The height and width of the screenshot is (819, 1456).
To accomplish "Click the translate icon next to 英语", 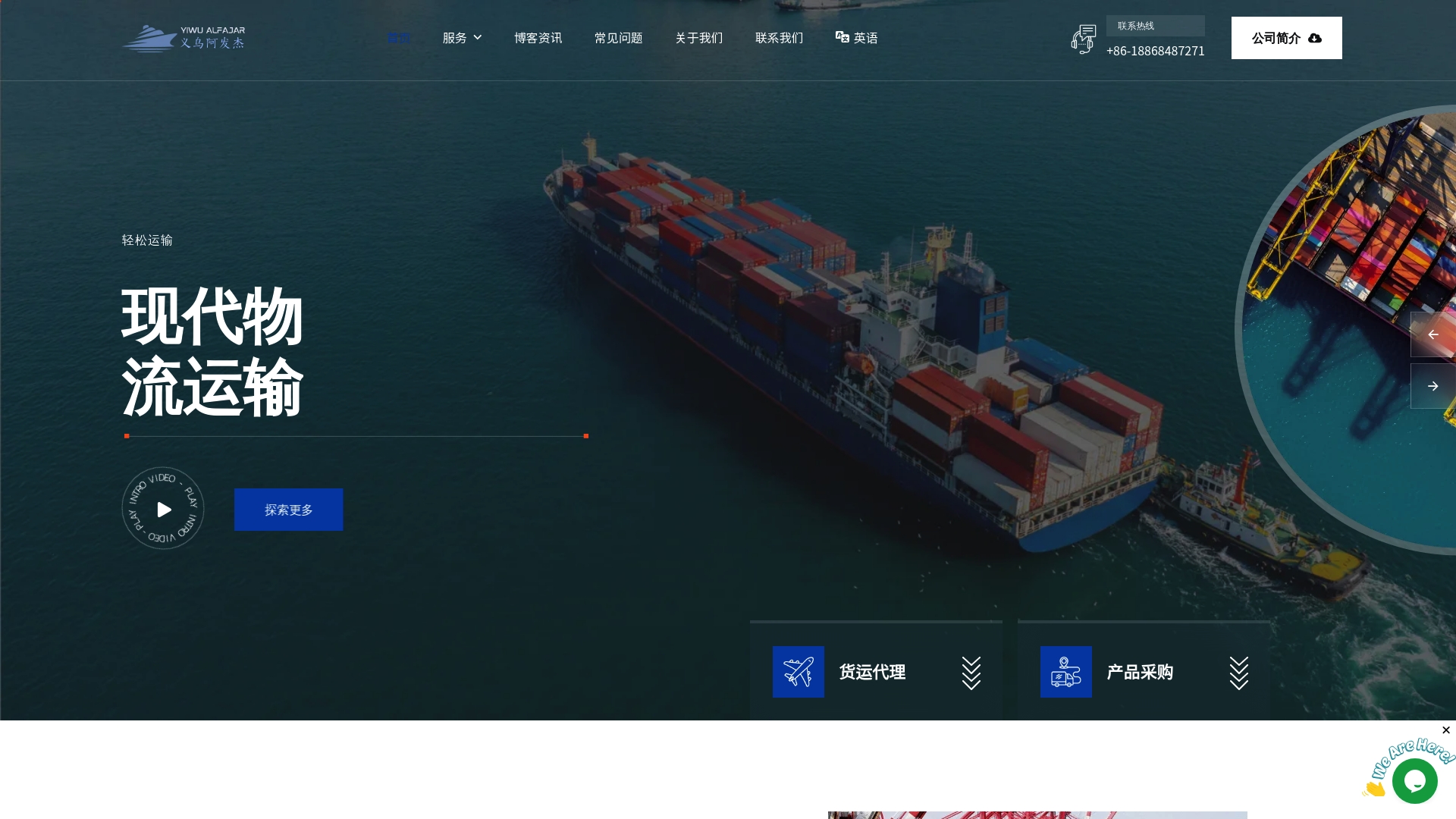I will (x=840, y=36).
